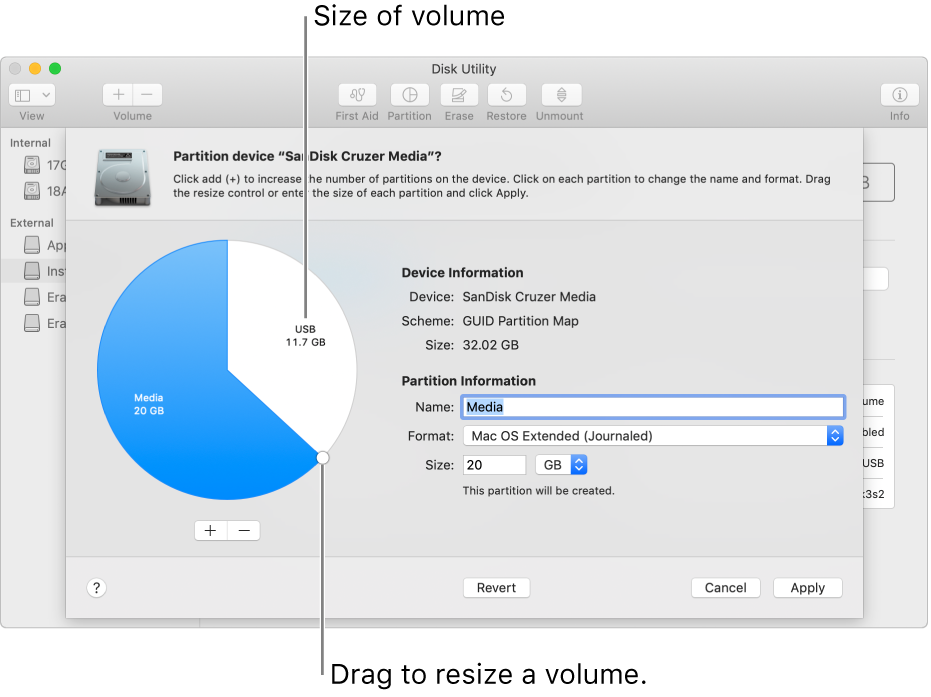Click the Restore toolbar icon

pos(506,94)
